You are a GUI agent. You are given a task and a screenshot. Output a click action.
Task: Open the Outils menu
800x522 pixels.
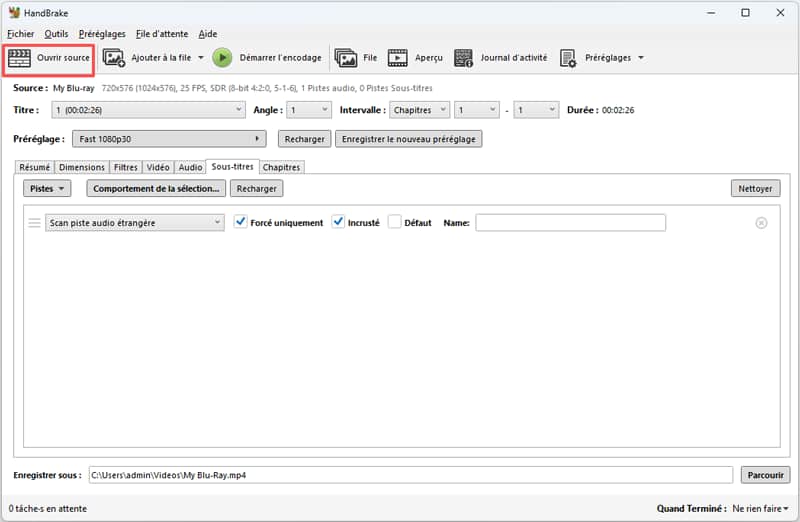[x=56, y=34]
